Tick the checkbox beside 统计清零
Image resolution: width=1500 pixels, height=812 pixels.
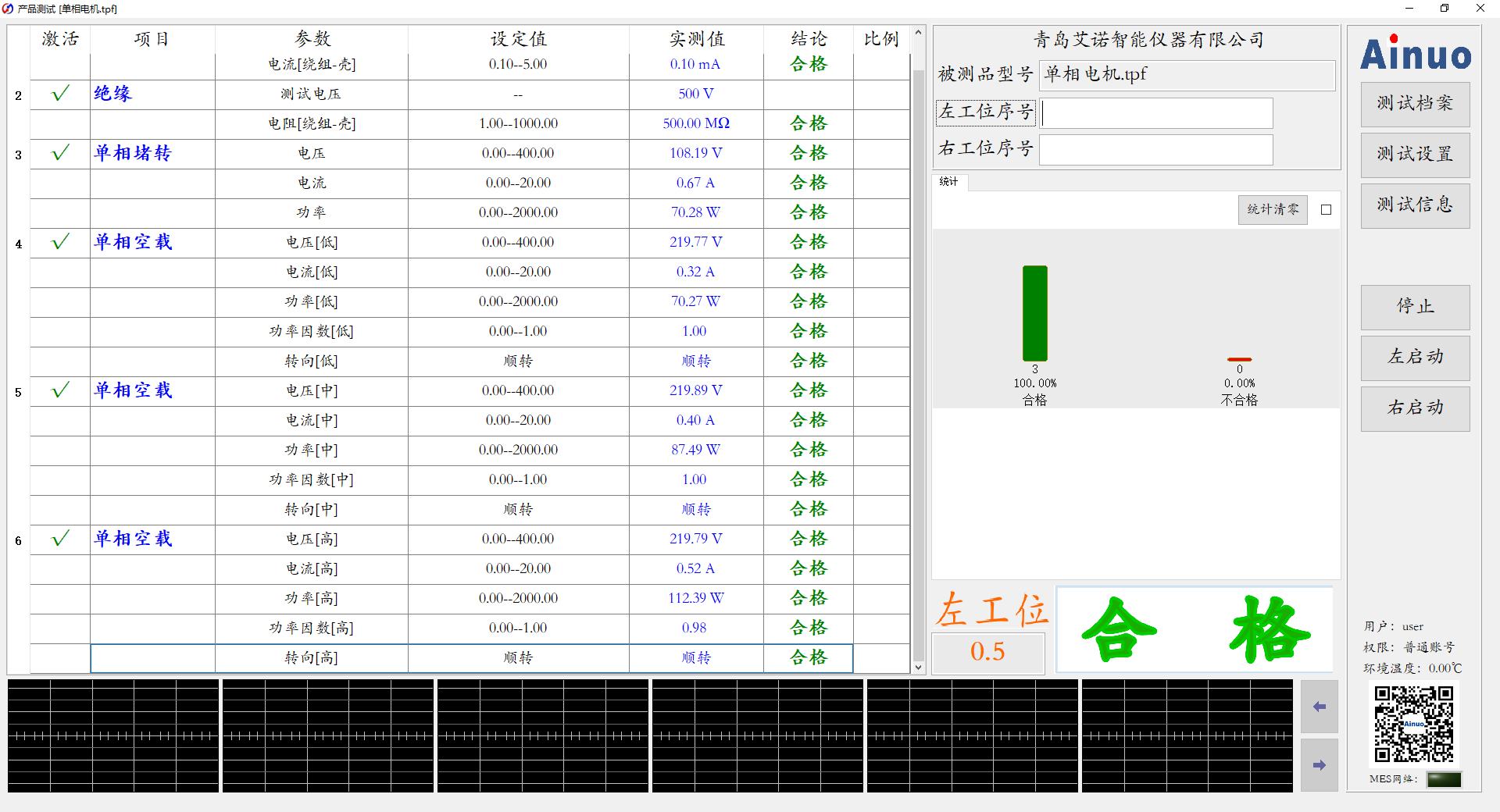1325,209
